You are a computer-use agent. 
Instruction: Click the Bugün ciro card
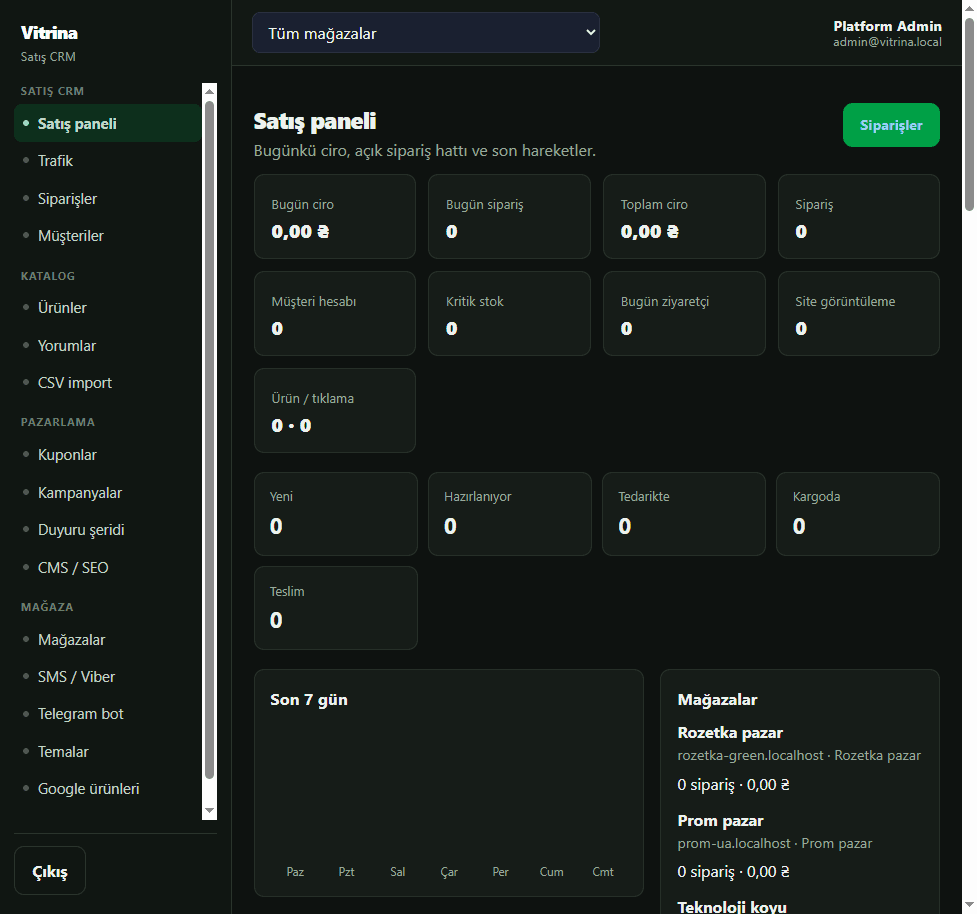(x=335, y=217)
